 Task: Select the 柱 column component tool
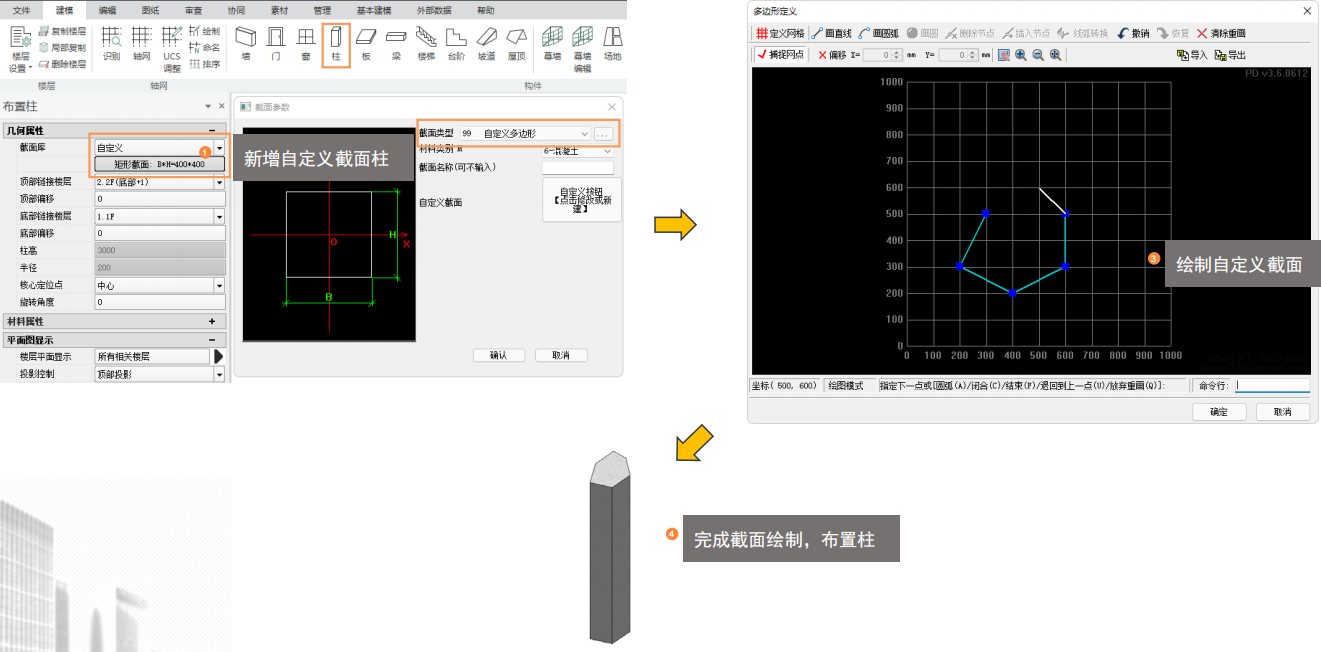pos(336,45)
